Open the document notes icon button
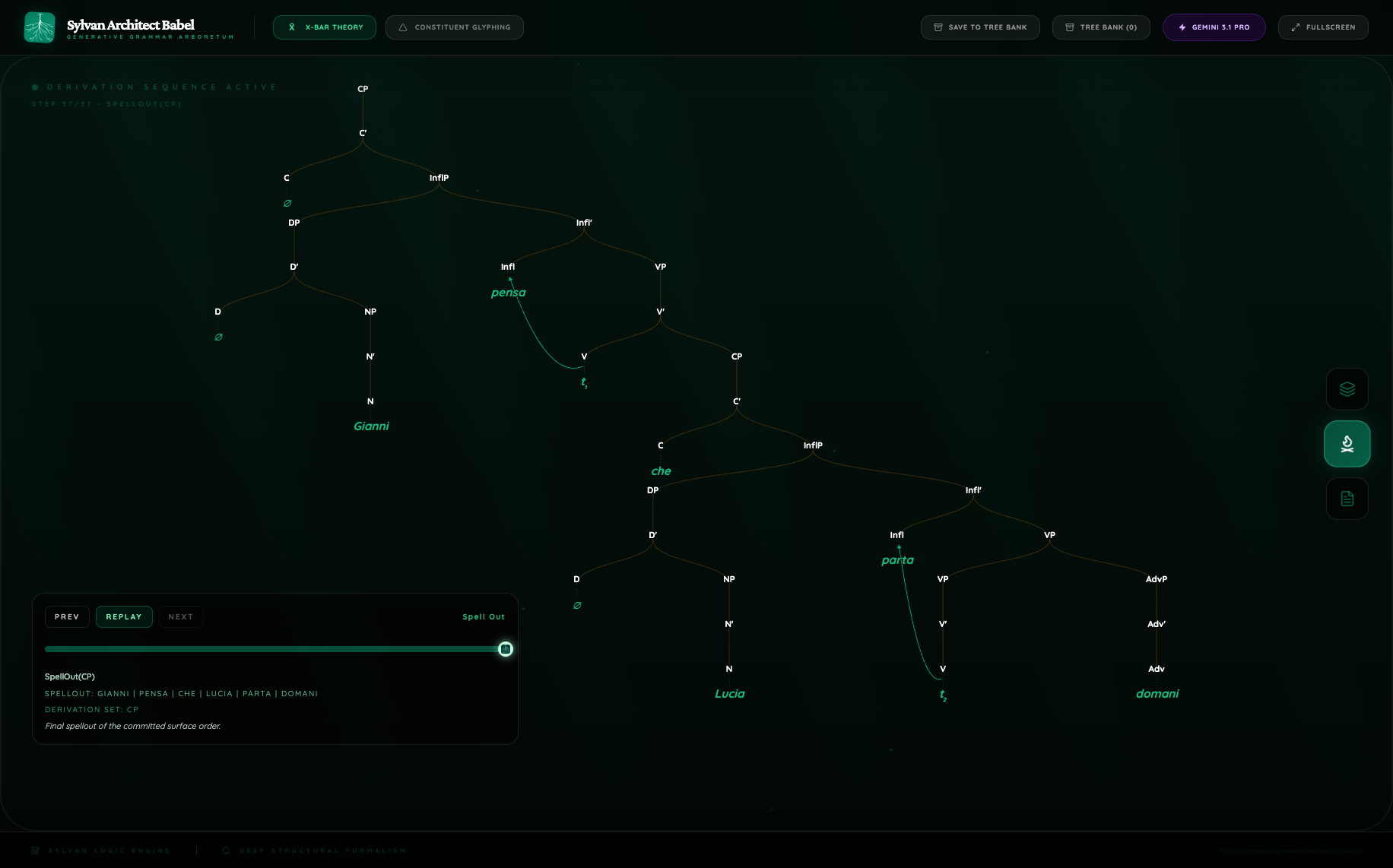The width and height of the screenshot is (1393, 868). [1347, 499]
